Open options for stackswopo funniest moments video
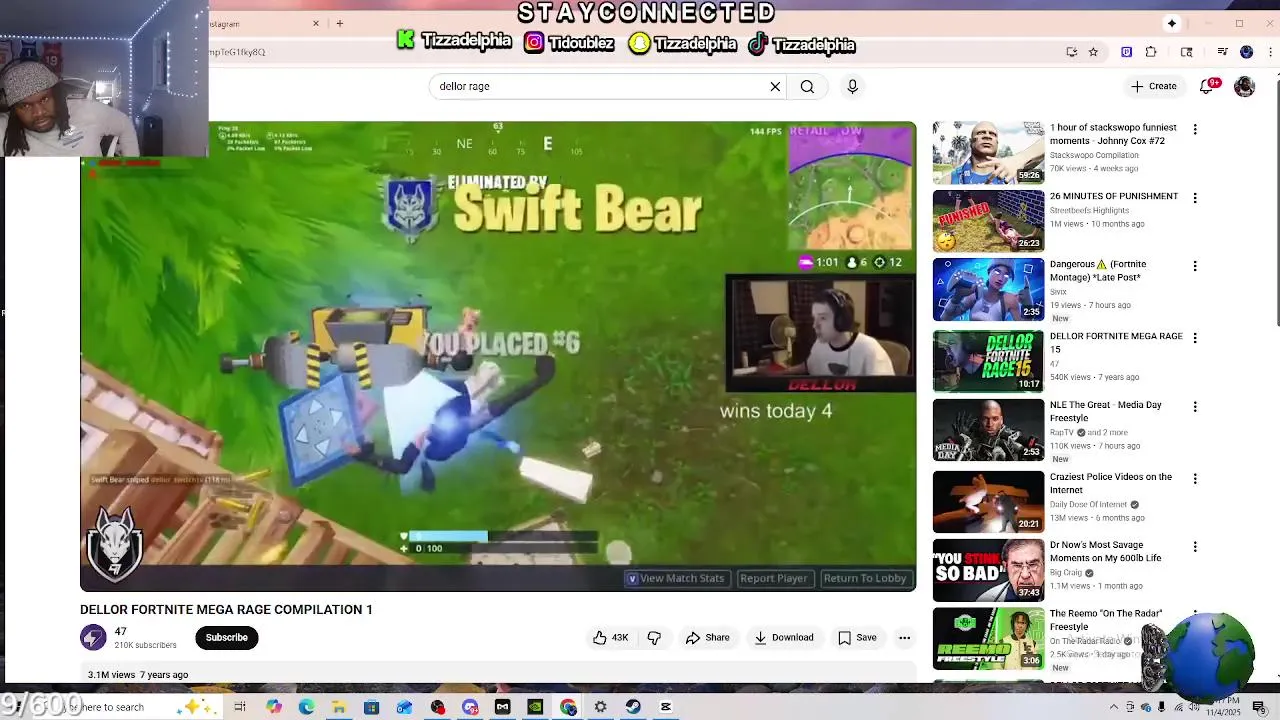This screenshot has width=1280, height=720. 1194,129
